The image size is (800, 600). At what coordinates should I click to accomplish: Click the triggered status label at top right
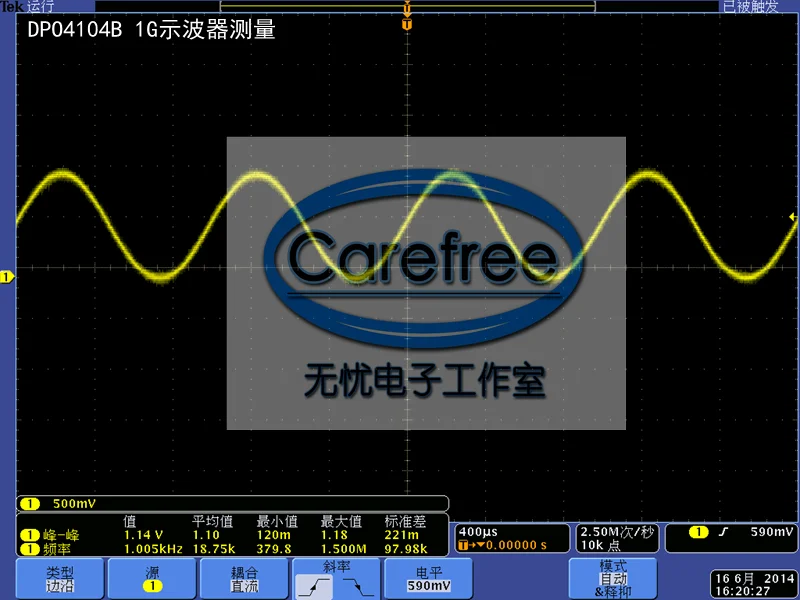tap(750, 7)
